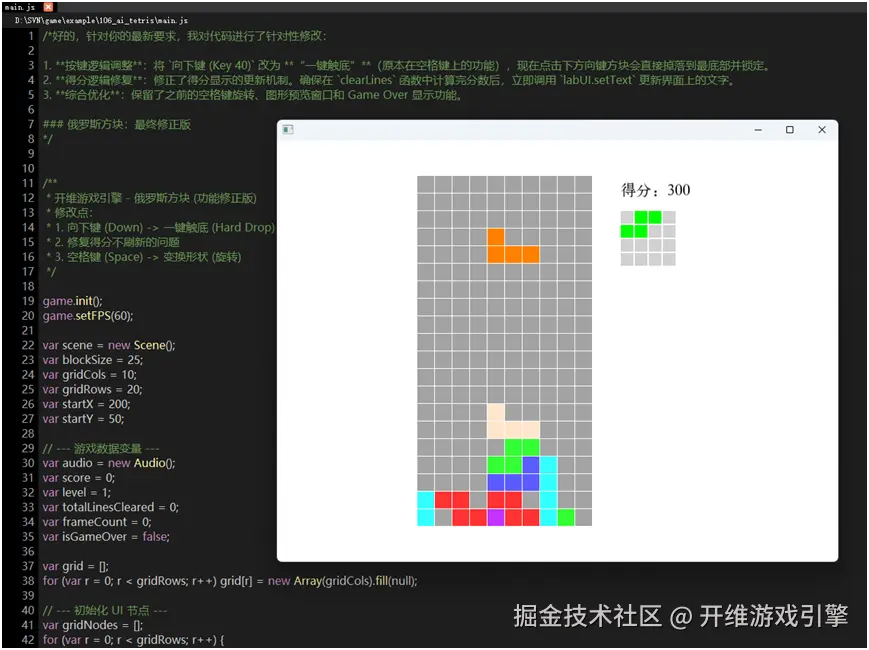The width and height of the screenshot is (869, 650).
Task: Click the close X icon on the Tetris window
Action: coord(822,130)
